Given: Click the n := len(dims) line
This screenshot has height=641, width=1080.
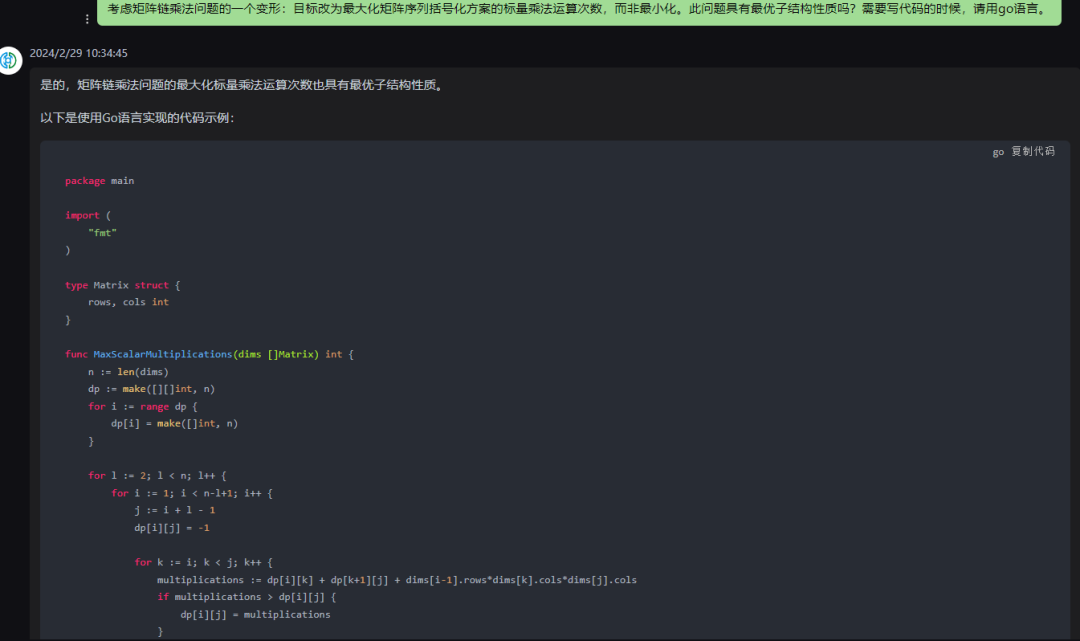Looking at the screenshot, I should point(128,372).
